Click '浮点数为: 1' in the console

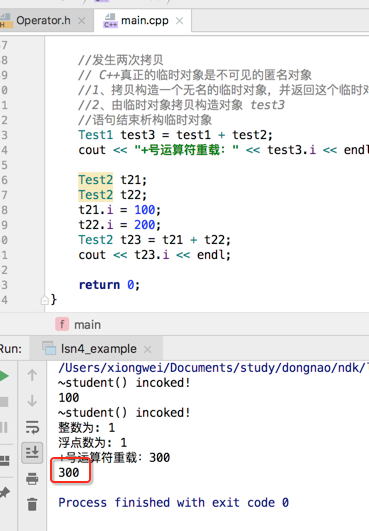point(92,443)
